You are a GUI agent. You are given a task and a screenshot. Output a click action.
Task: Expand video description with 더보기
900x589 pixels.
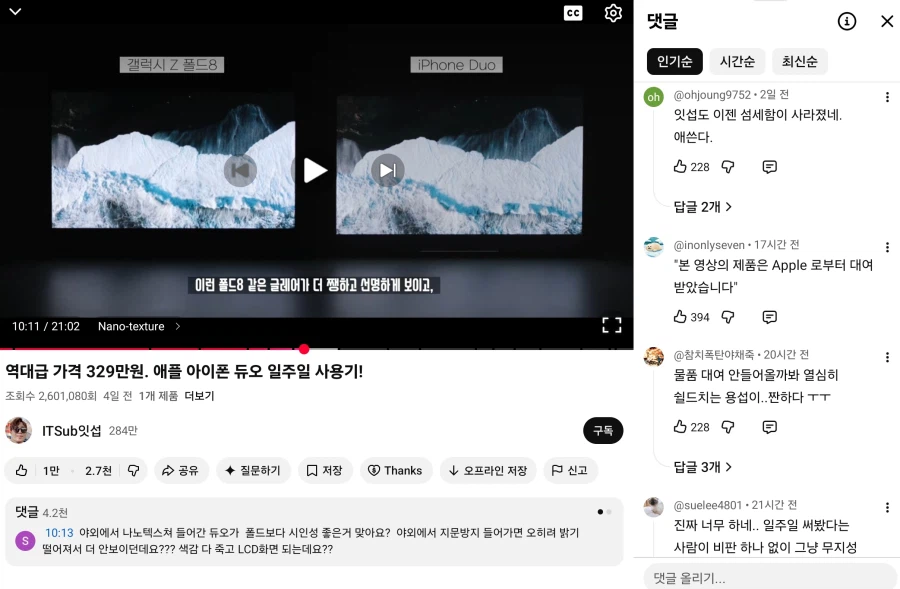pyautogui.click(x=199, y=396)
